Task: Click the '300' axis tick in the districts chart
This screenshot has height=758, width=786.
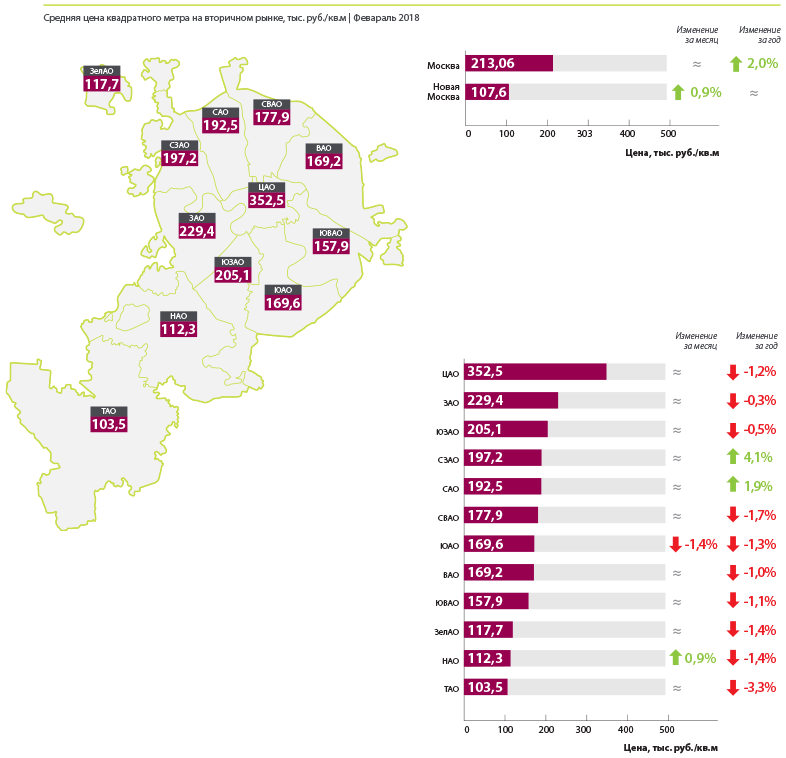Action: pos(583,729)
